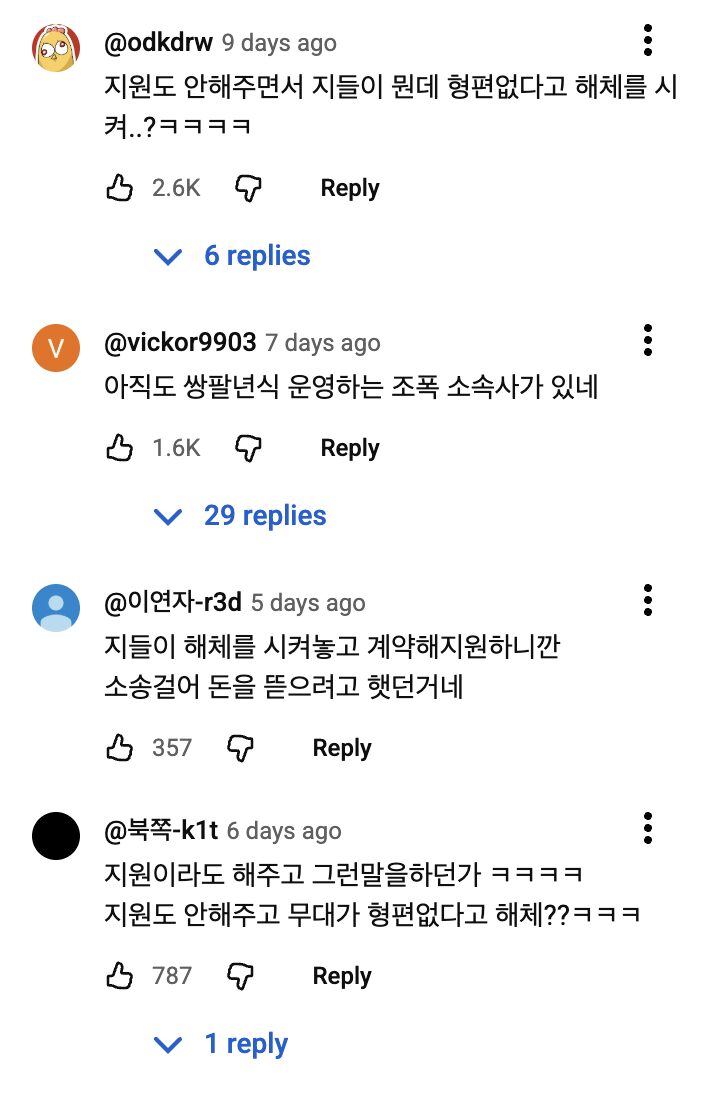
Task: Reply to the @이연자-r3d comment
Action: pyautogui.click(x=342, y=747)
